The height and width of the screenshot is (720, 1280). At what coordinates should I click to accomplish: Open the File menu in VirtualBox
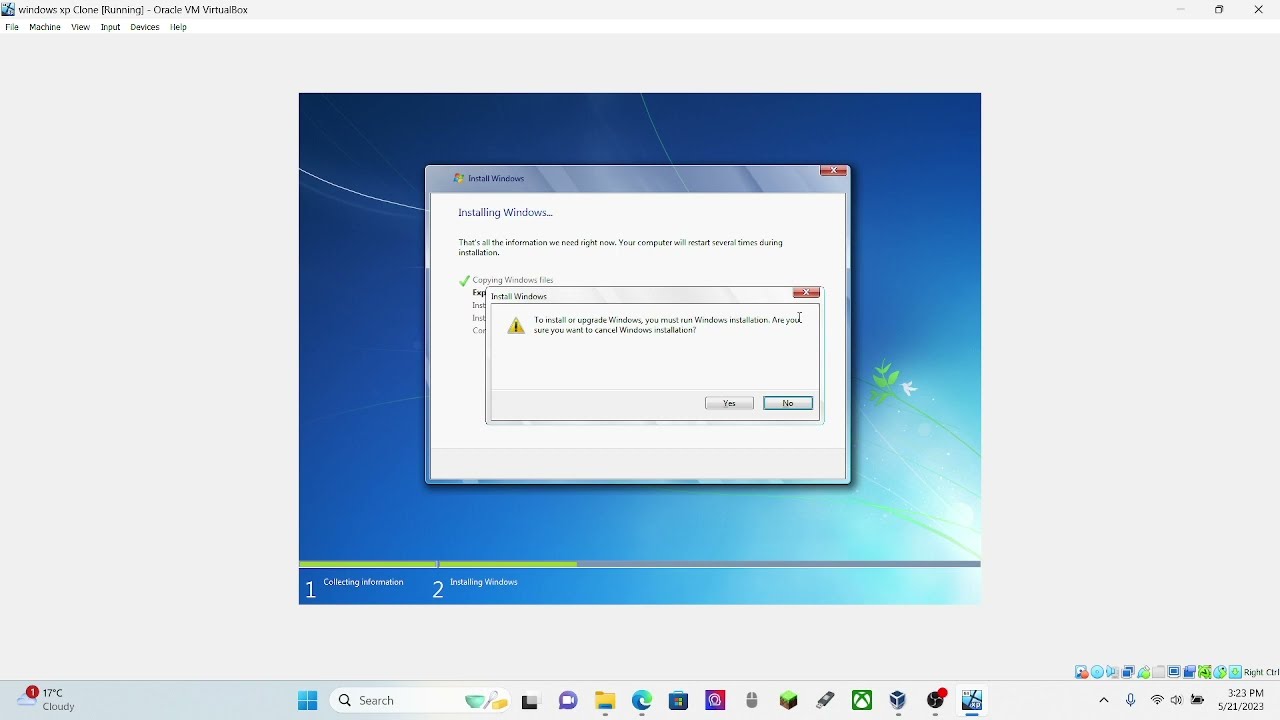(12, 27)
